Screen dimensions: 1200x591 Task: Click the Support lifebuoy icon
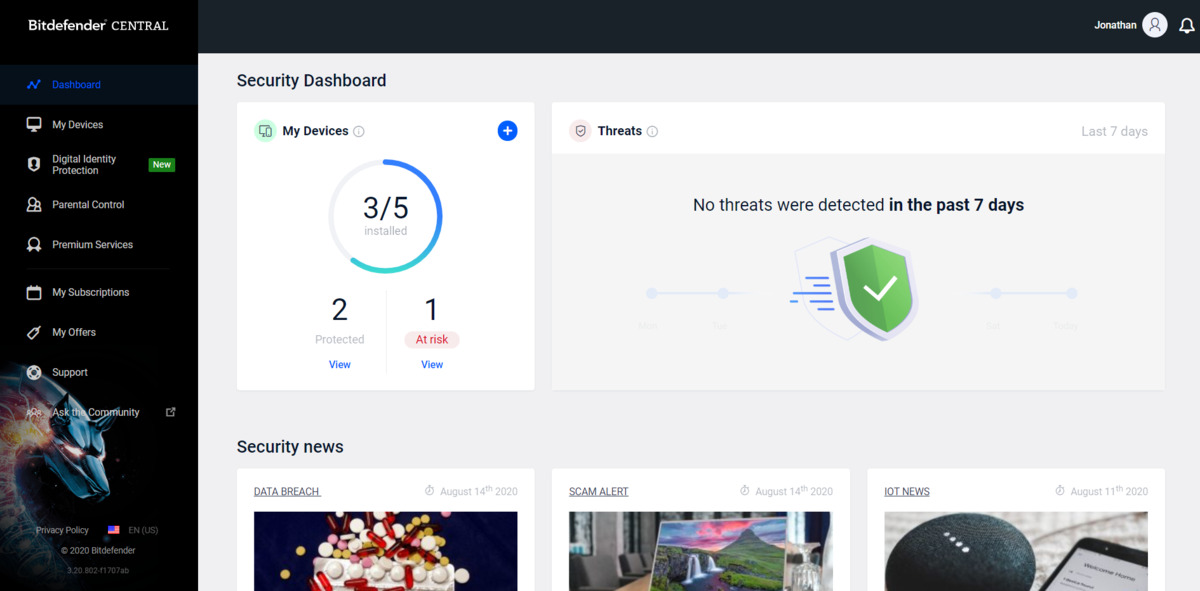click(x=34, y=373)
